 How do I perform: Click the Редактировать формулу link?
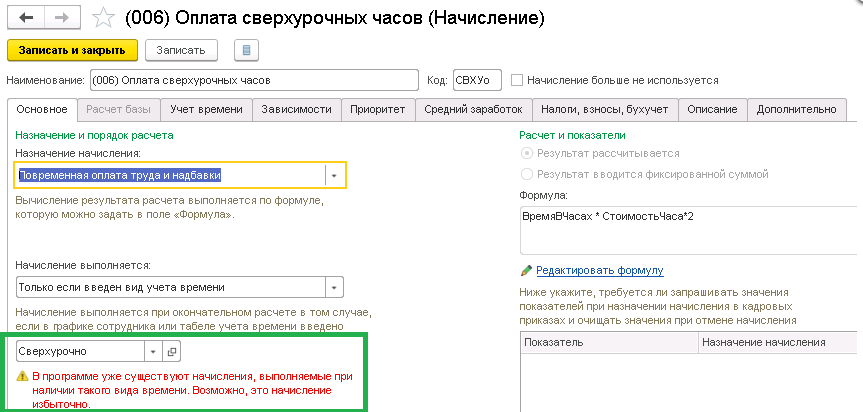tap(600, 271)
